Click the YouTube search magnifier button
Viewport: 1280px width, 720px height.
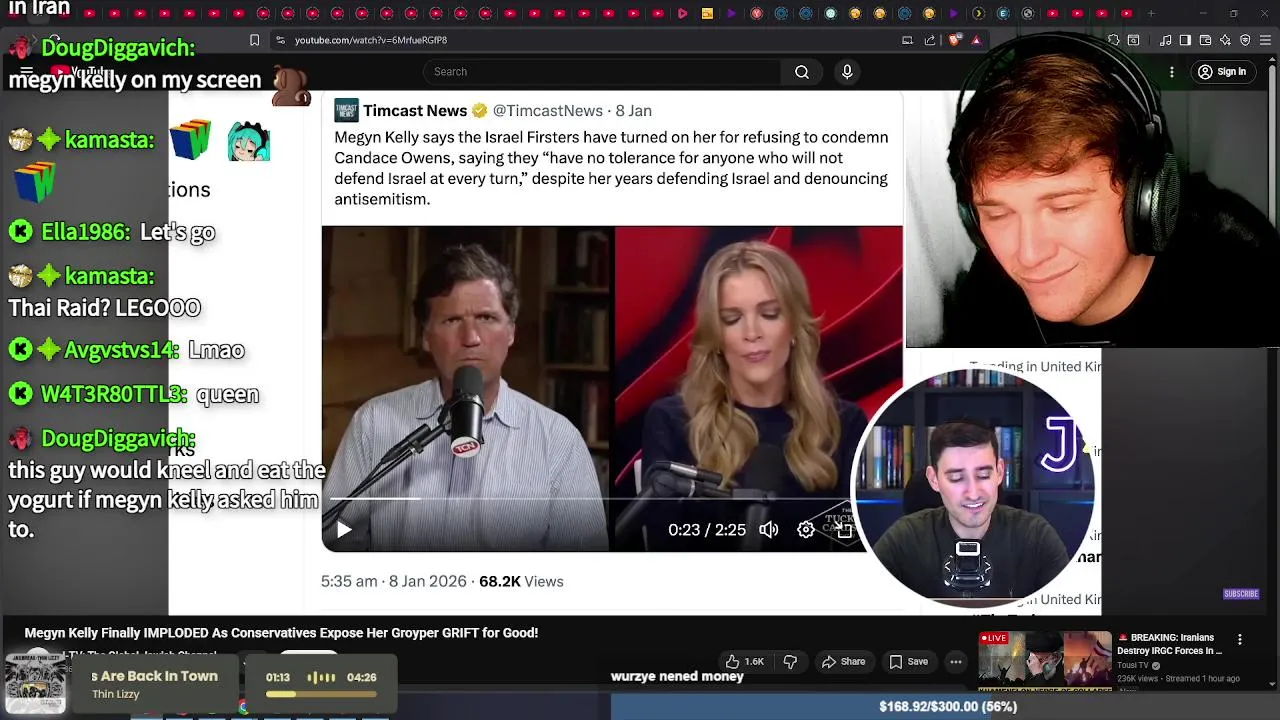click(x=802, y=72)
